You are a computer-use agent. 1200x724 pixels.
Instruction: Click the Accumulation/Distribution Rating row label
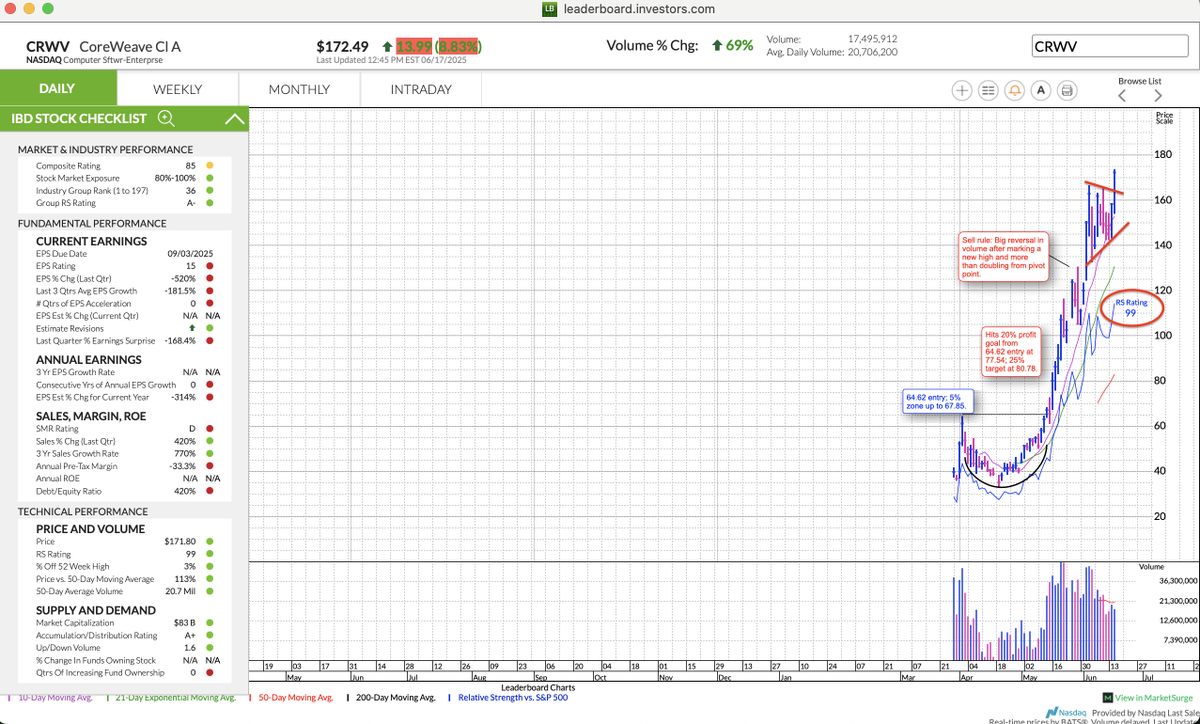coord(96,635)
